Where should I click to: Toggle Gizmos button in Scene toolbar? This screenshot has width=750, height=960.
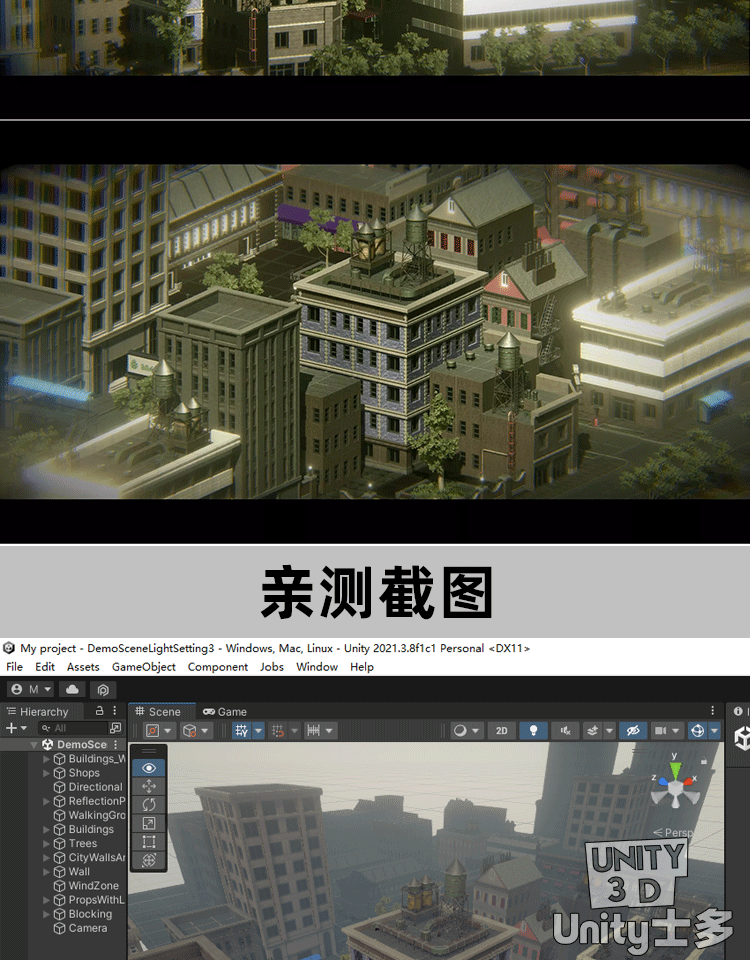point(697,730)
